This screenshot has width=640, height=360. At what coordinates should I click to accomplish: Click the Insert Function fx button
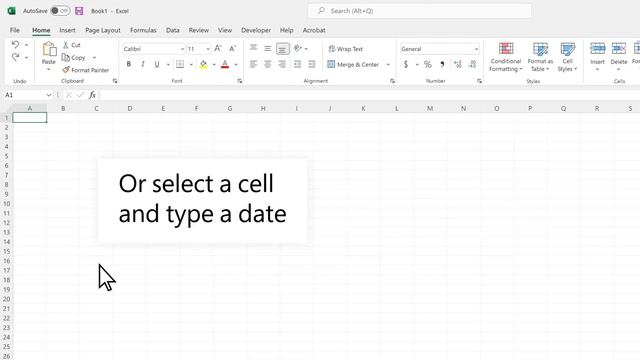pyautogui.click(x=92, y=95)
